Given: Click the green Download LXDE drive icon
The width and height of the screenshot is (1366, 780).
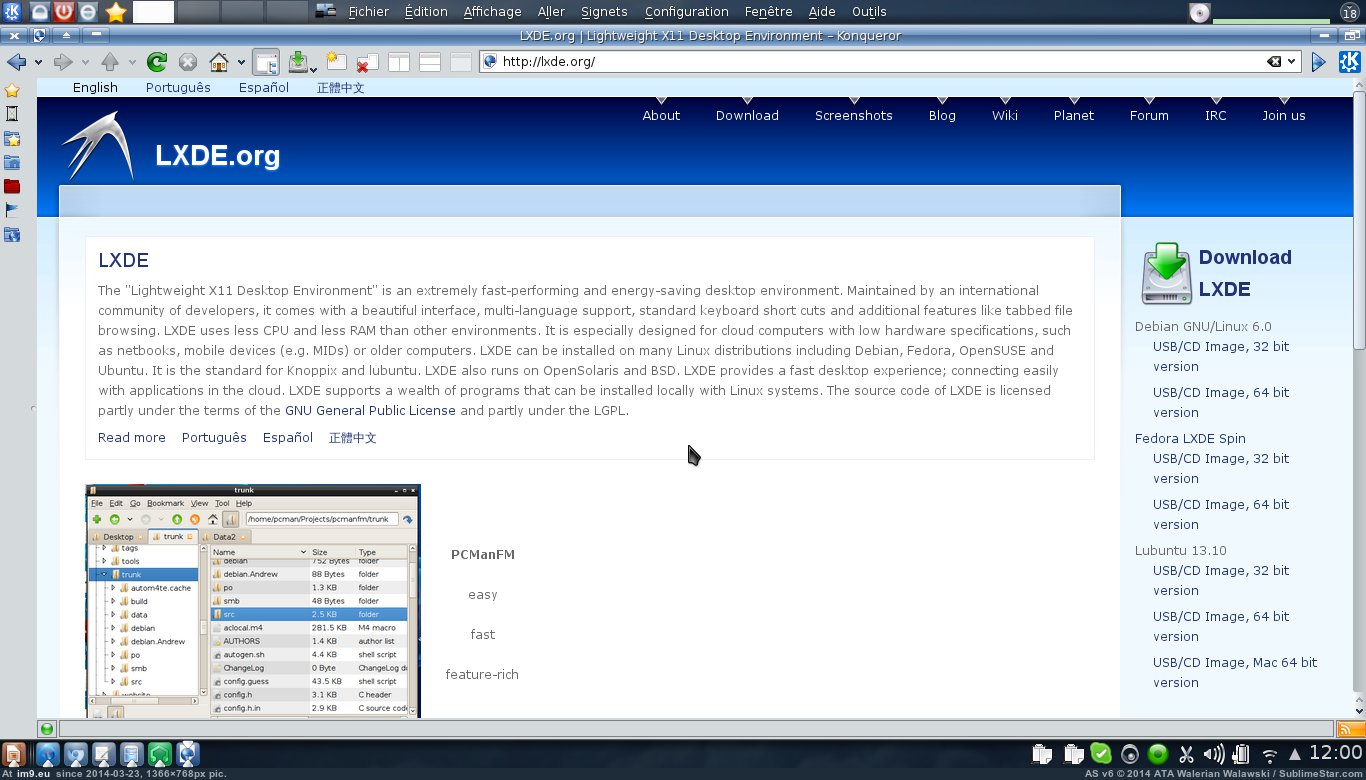Looking at the screenshot, I should point(1166,273).
